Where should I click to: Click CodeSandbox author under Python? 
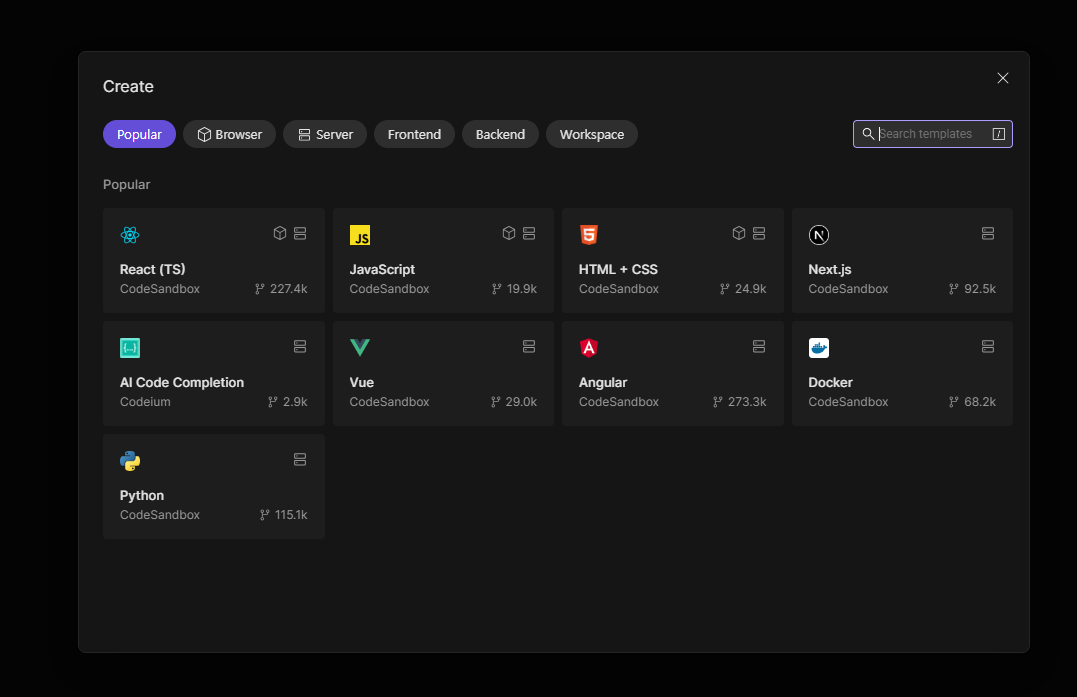[160, 515]
